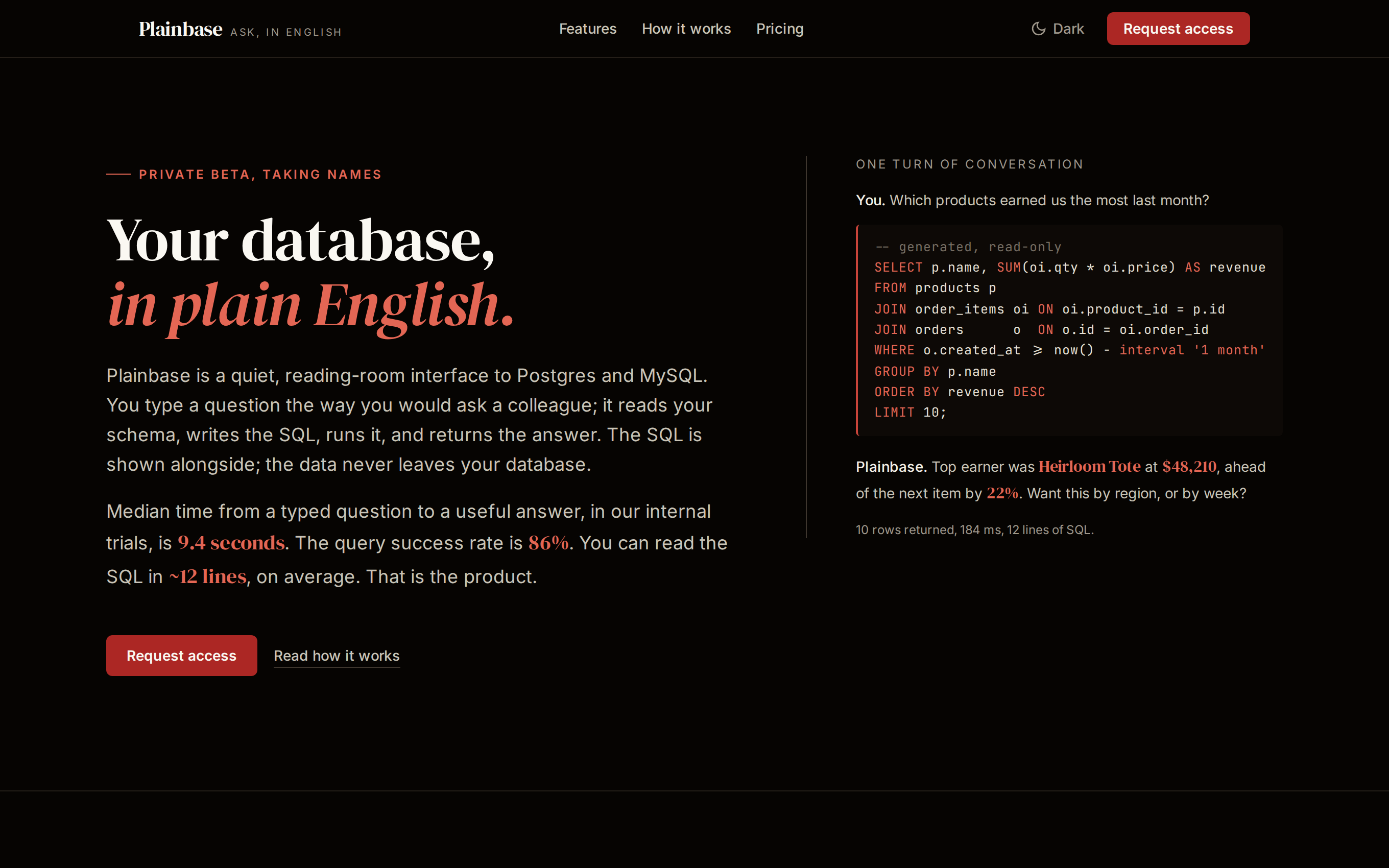
Task: Click 'PRIVATE BETA, TAKING NAMES' label
Action: point(260,174)
